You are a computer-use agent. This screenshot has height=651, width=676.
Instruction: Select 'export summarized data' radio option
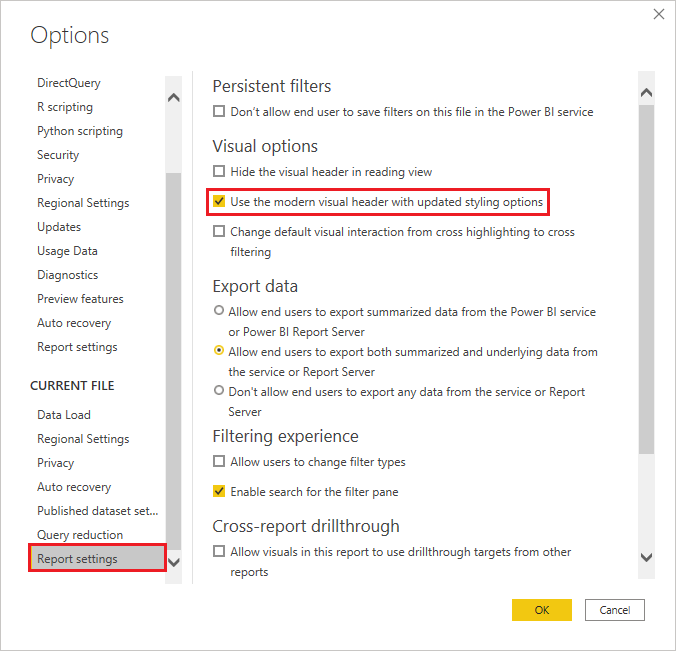click(x=219, y=310)
